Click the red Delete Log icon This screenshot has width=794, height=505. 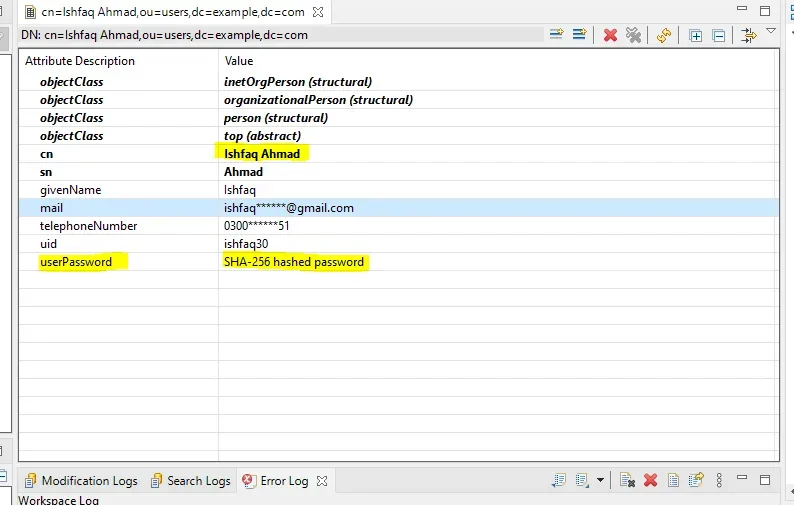click(650, 480)
